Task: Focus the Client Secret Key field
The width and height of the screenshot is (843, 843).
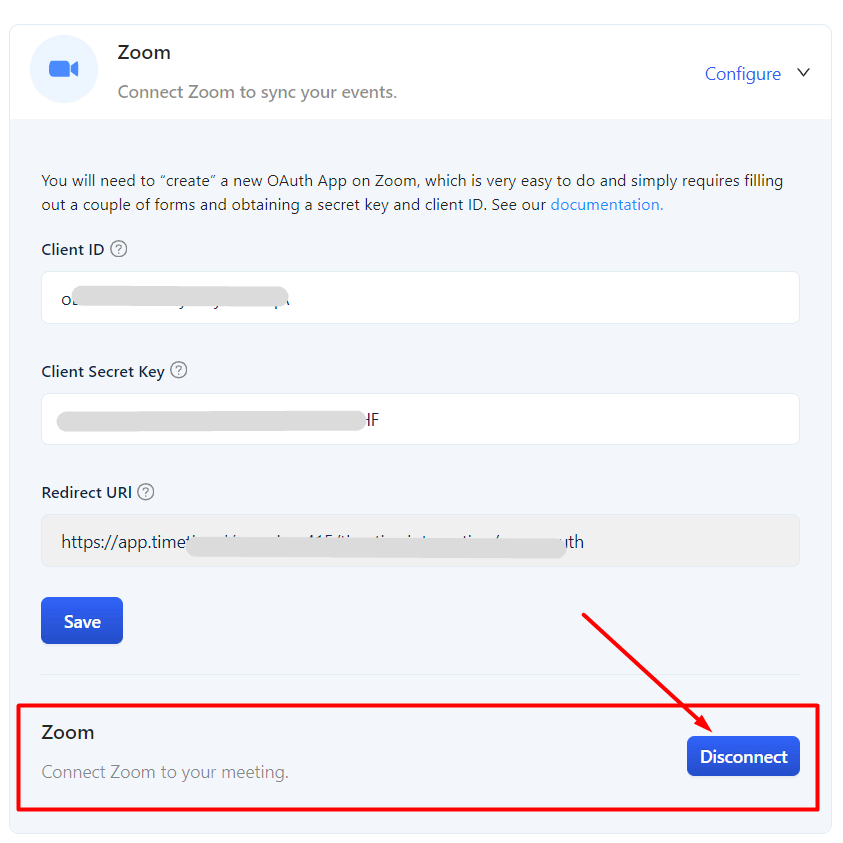Action: [420, 419]
